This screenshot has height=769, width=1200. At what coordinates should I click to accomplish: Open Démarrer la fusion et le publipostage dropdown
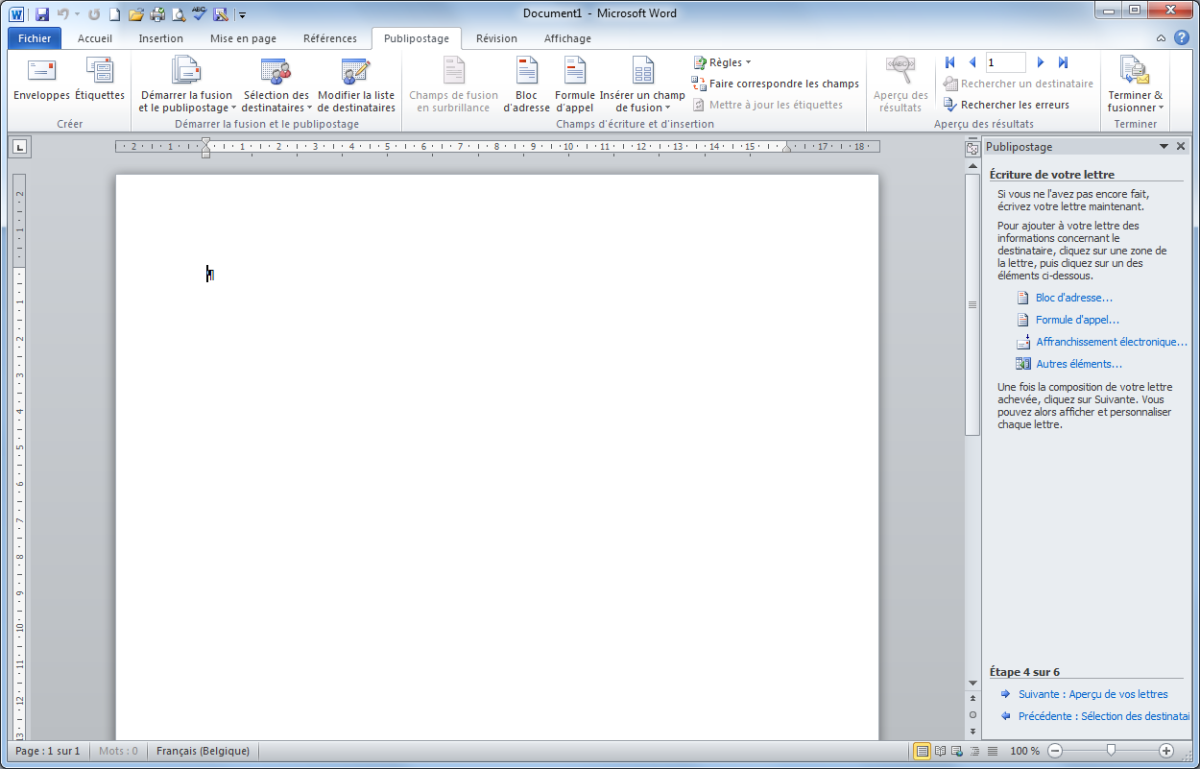coord(188,85)
